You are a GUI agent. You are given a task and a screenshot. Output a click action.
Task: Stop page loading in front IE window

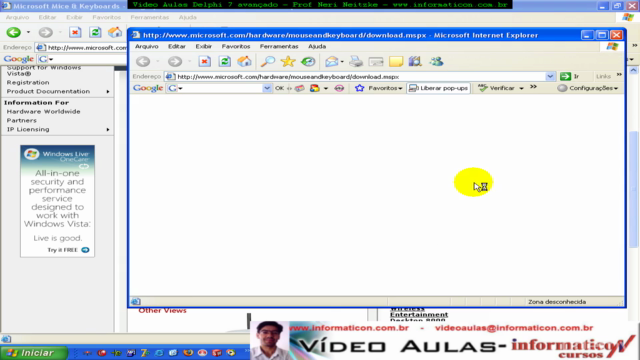(204, 62)
